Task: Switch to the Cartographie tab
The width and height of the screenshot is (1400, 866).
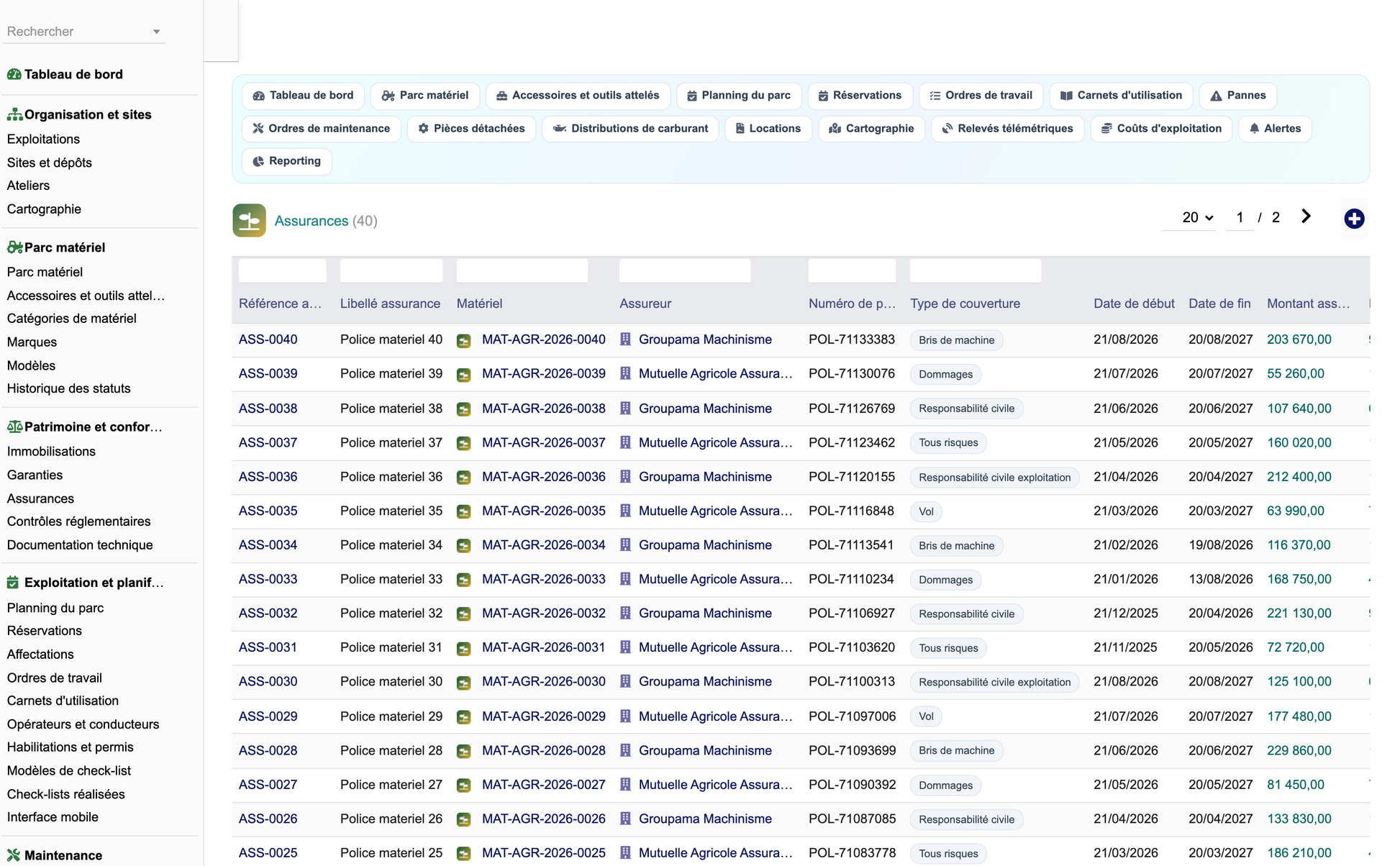Action: (871, 129)
